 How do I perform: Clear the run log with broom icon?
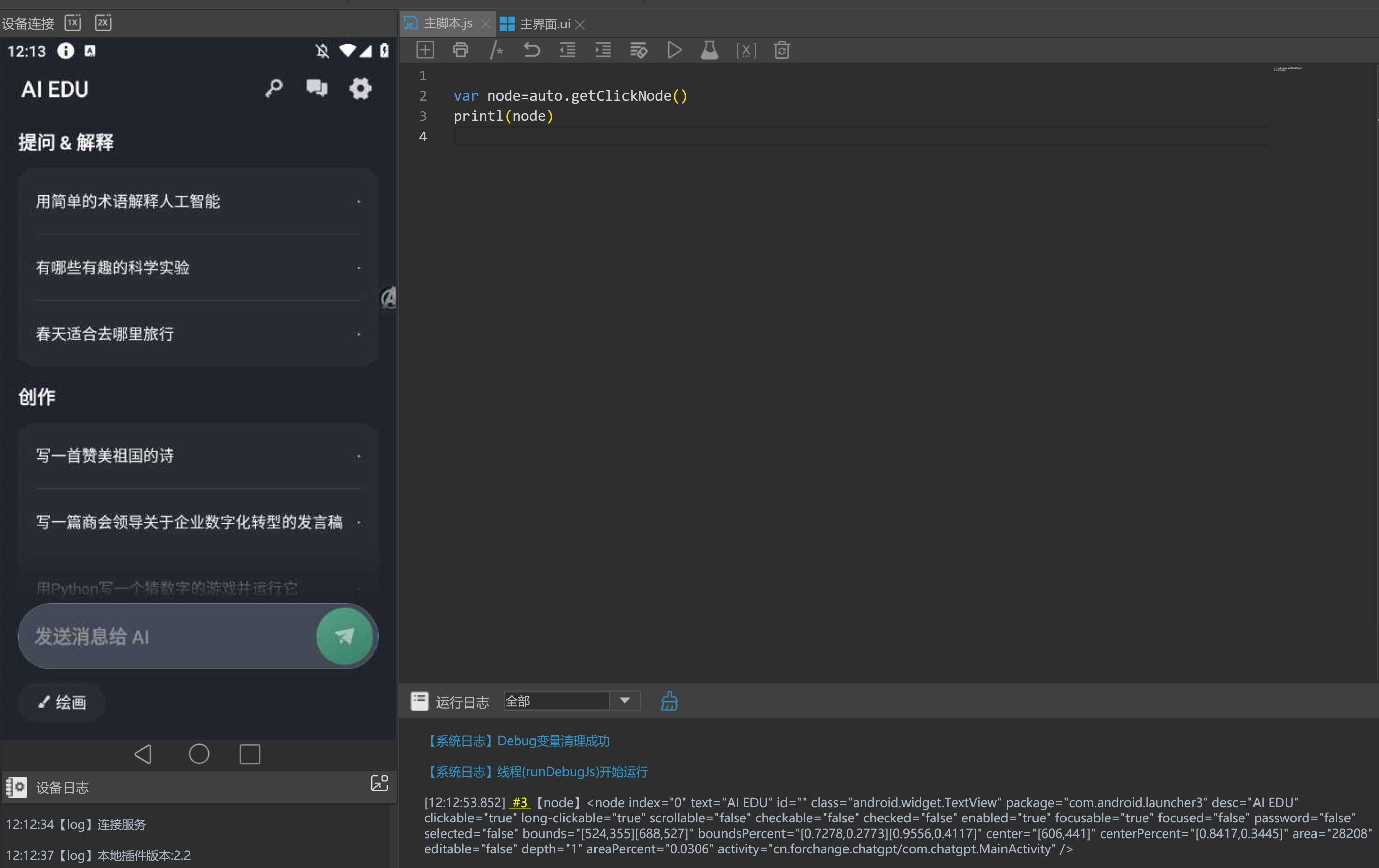pyautogui.click(x=669, y=701)
